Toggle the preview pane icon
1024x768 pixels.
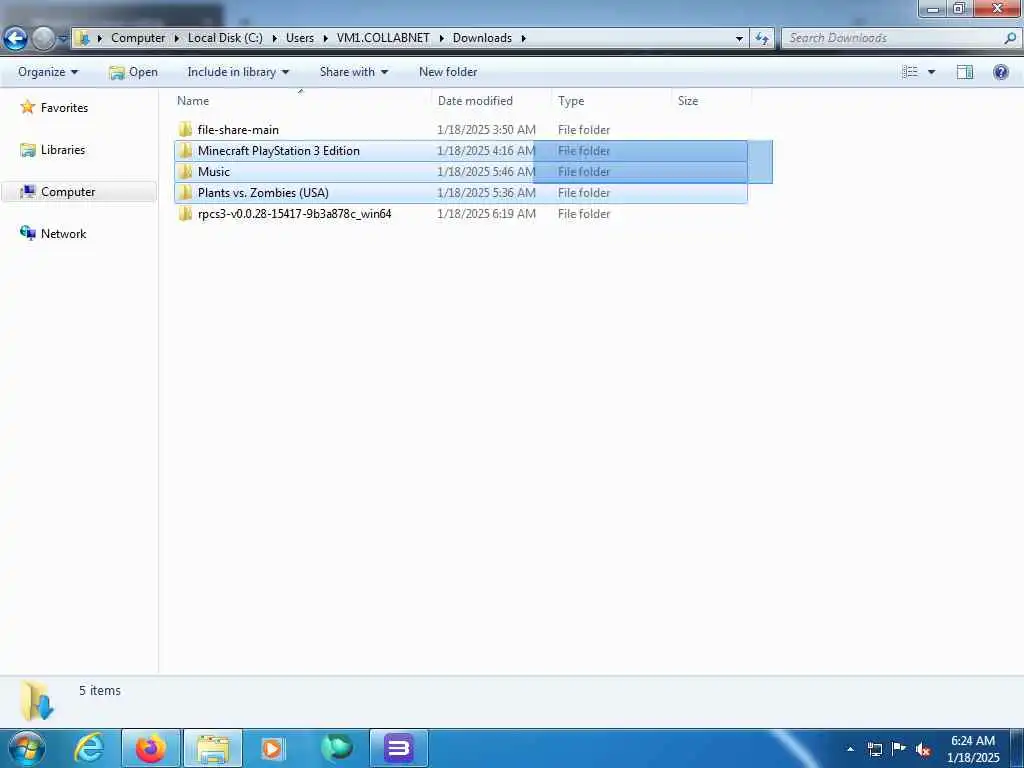(x=965, y=72)
